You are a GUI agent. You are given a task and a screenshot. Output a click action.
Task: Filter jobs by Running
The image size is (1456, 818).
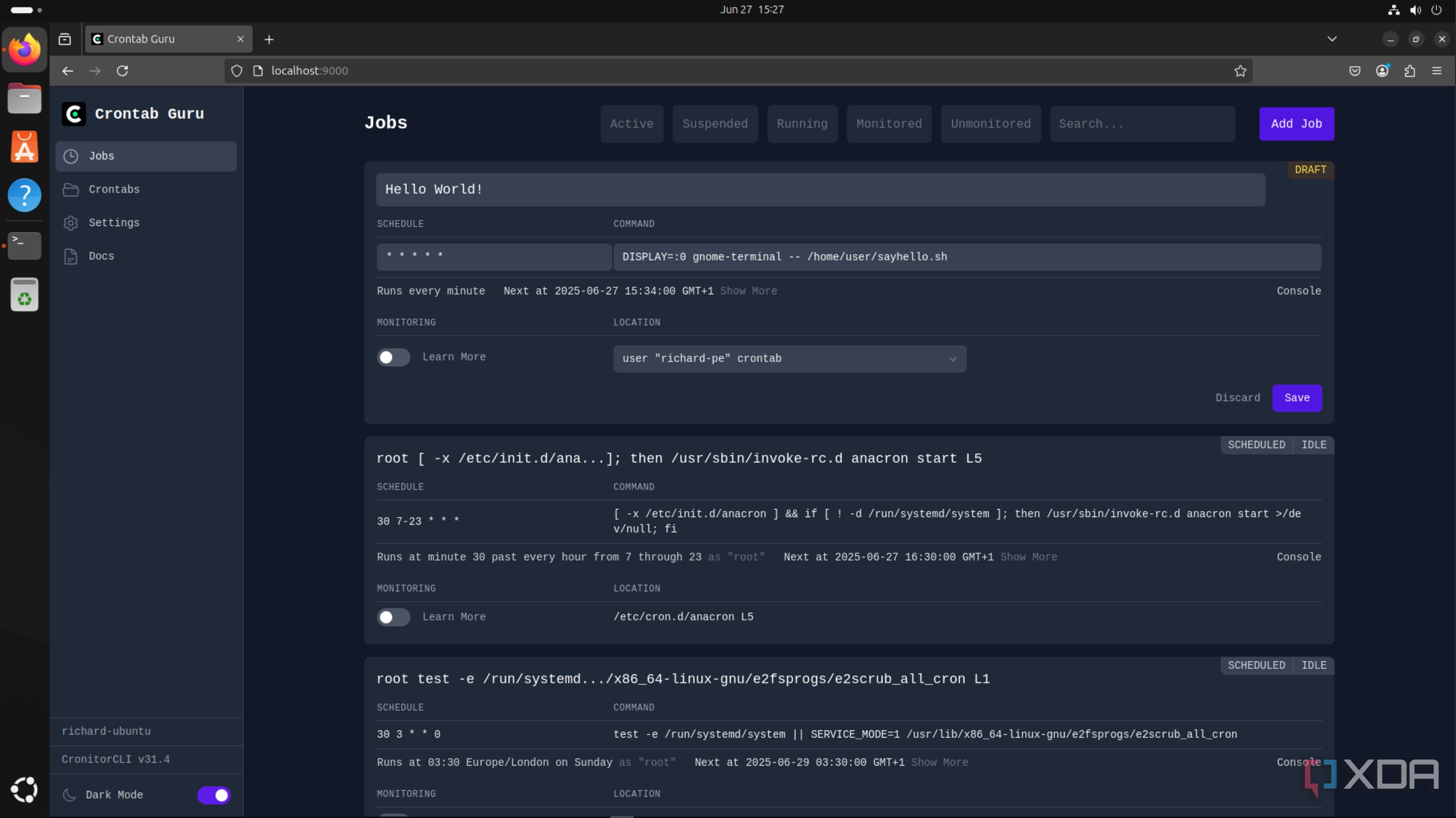click(x=802, y=124)
